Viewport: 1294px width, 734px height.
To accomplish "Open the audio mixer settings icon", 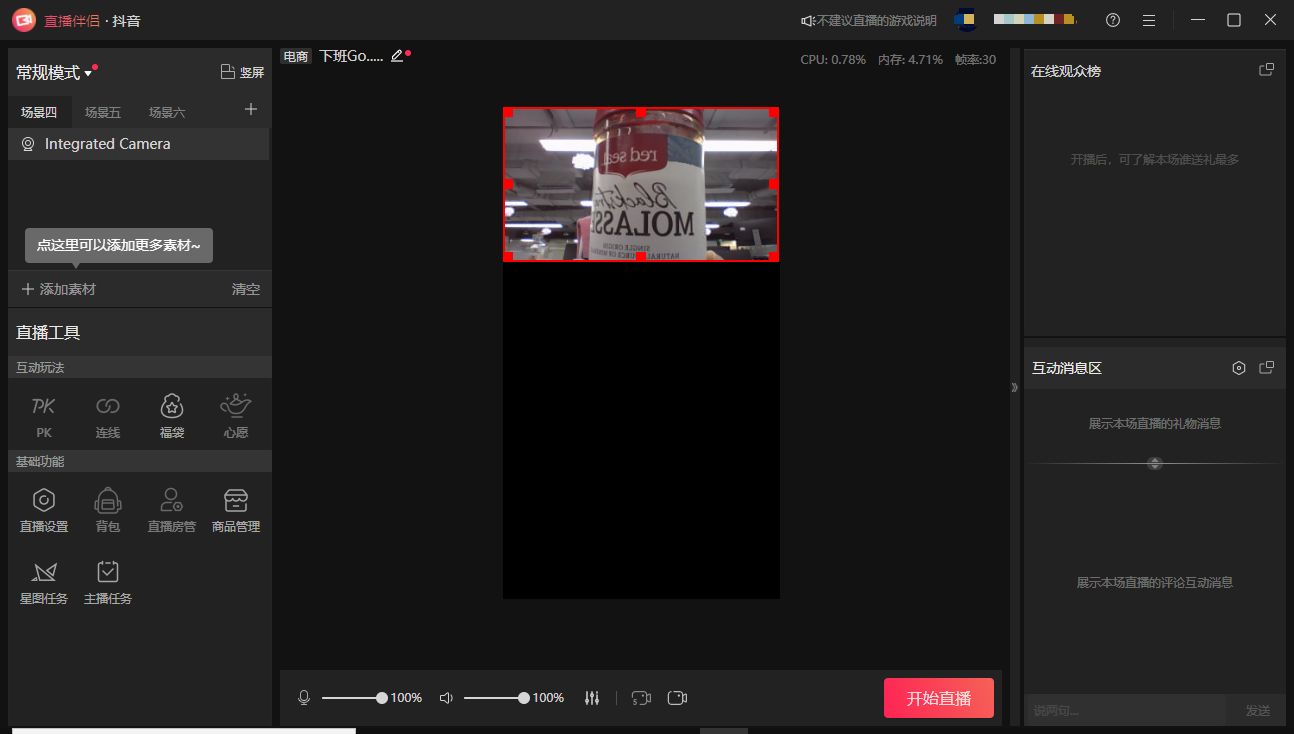I will coord(592,698).
